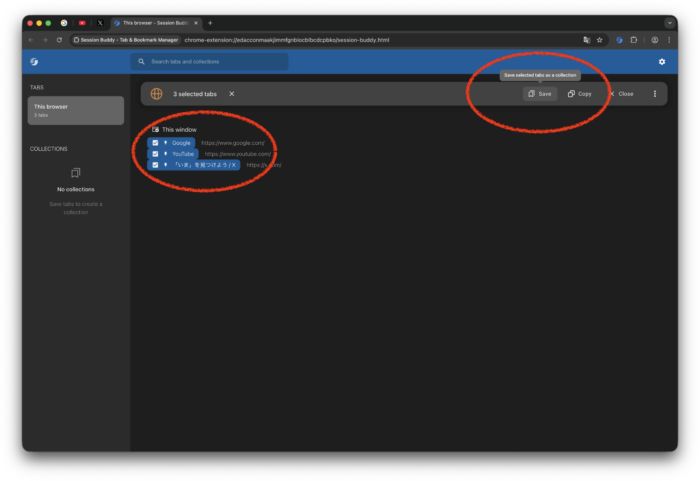Save selected tabs as a collection
The image size is (700, 481).
[x=540, y=94]
